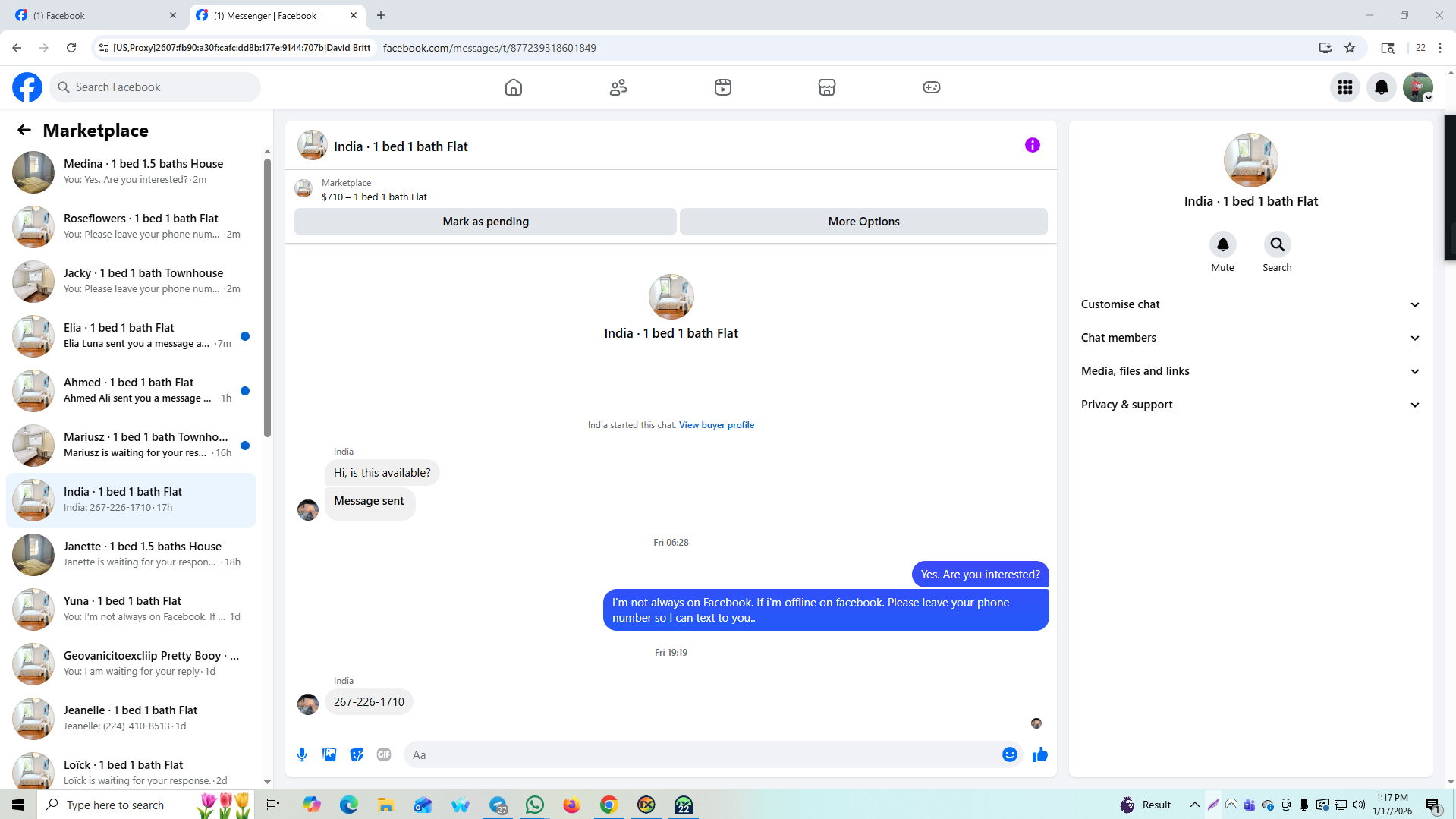Open a new browser tab
This screenshot has width=1456, height=819.
pos(381,15)
